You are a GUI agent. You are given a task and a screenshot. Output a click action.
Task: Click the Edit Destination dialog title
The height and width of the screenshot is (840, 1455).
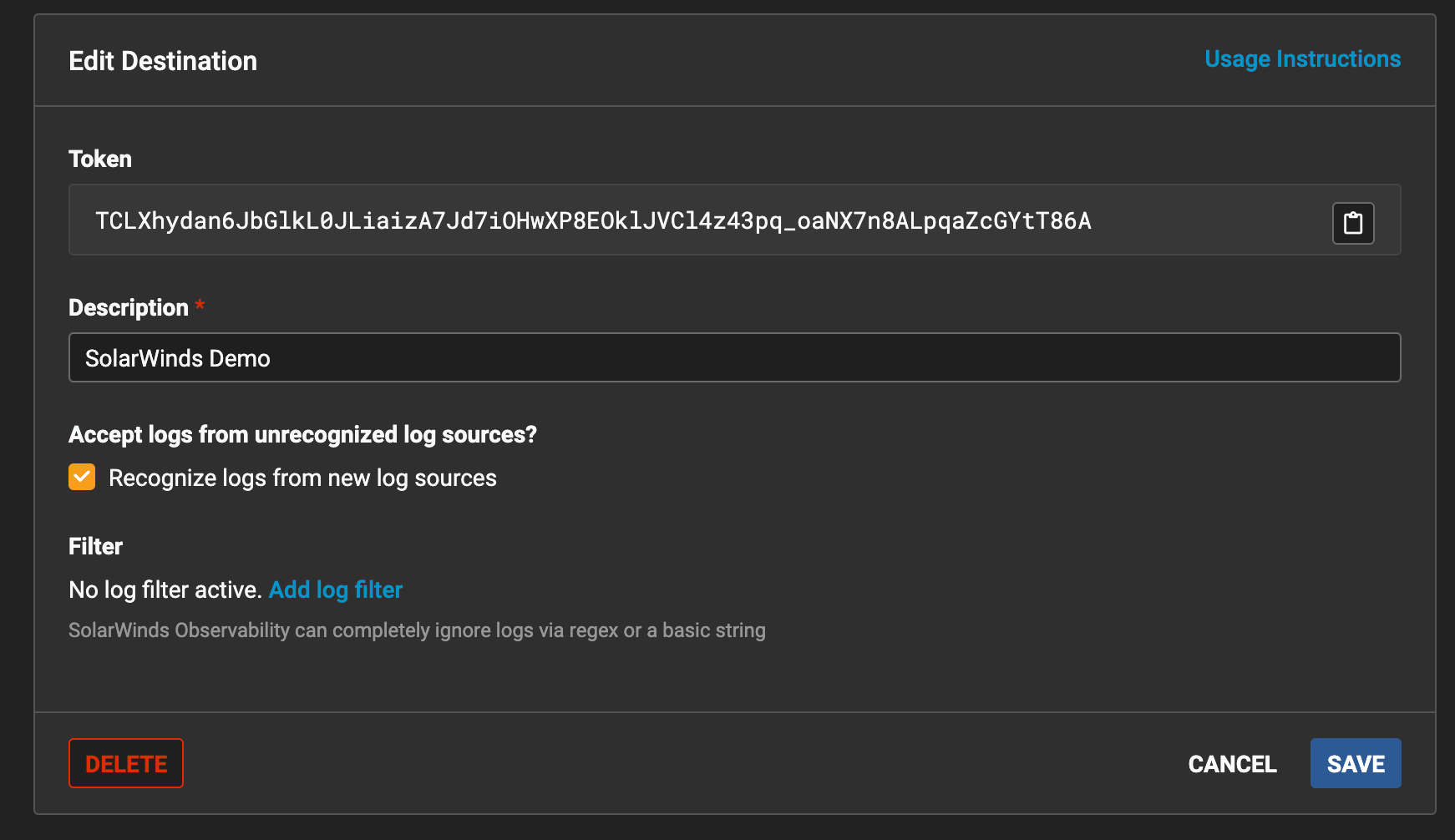(x=163, y=61)
